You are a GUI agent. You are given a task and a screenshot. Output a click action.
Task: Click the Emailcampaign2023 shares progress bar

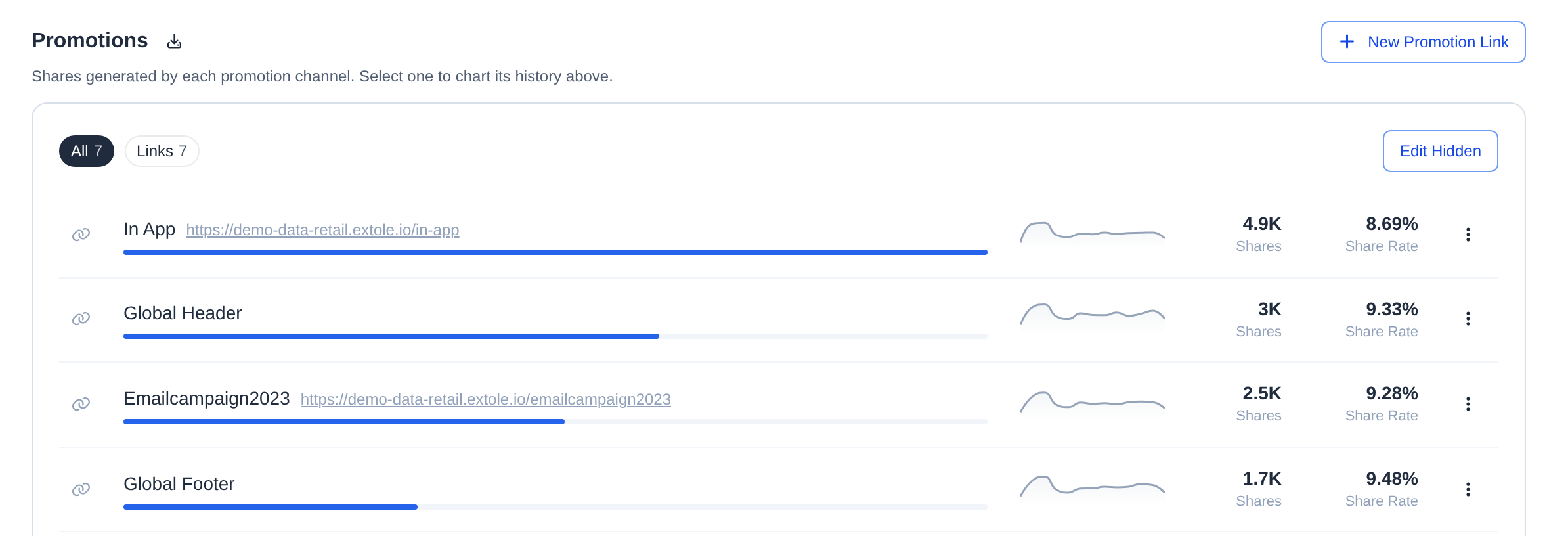coord(555,422)
